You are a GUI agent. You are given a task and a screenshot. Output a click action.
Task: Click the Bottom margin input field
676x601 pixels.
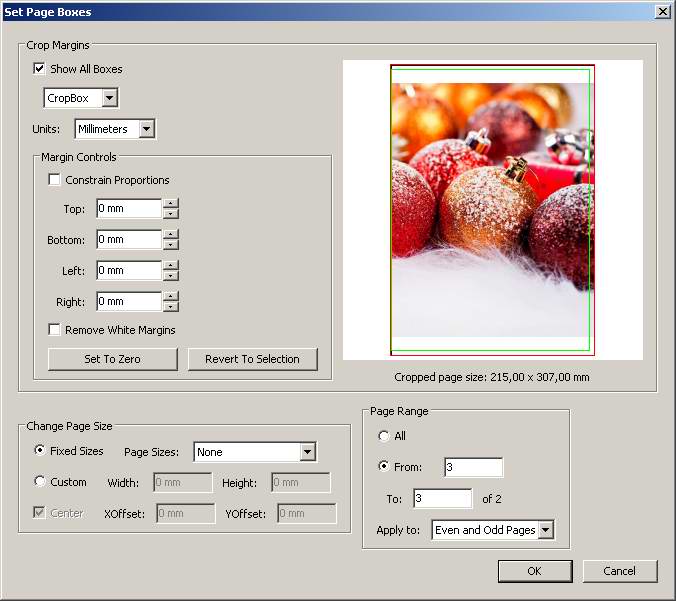tap(129, 239)
